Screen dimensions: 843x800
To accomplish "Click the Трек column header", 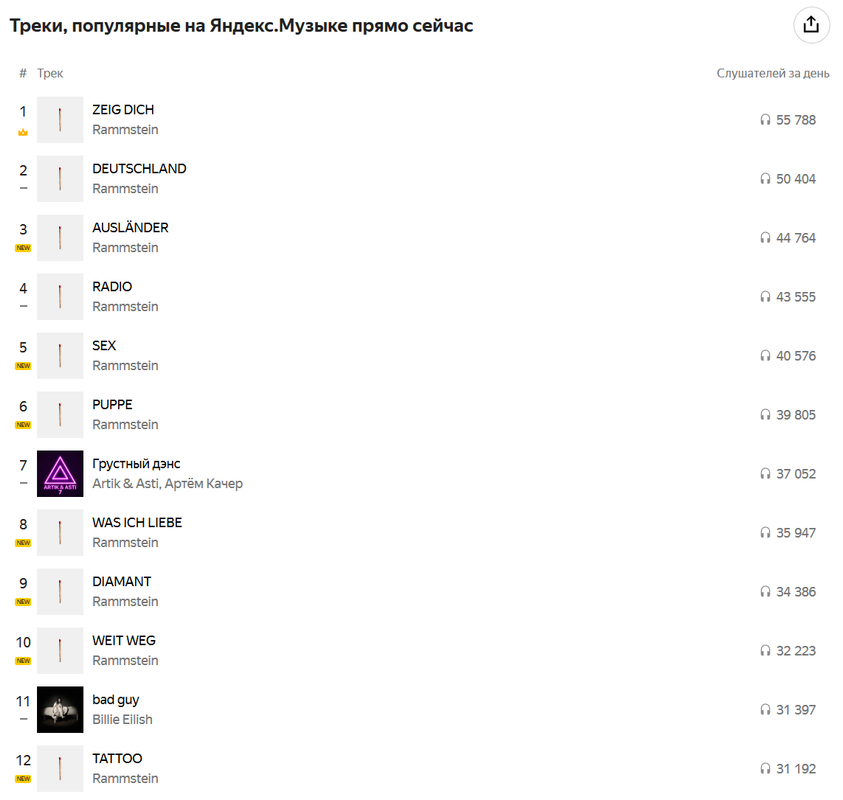I will pyautogui.click(x=50, y=73).
